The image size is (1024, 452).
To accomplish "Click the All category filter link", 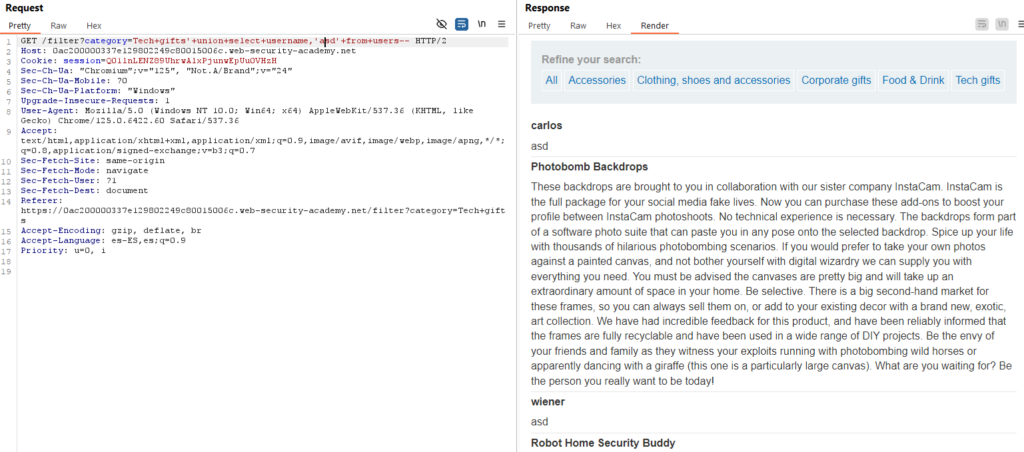I will pyautogui.click(x=552, y=80).
